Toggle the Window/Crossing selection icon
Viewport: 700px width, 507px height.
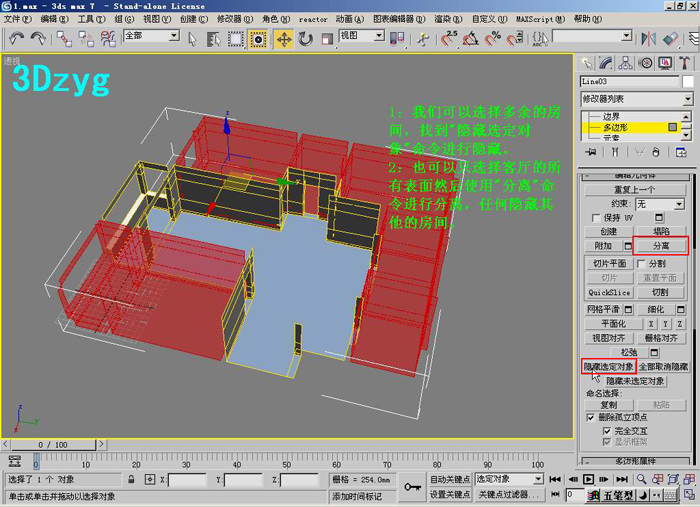click(x=258, y=39)
